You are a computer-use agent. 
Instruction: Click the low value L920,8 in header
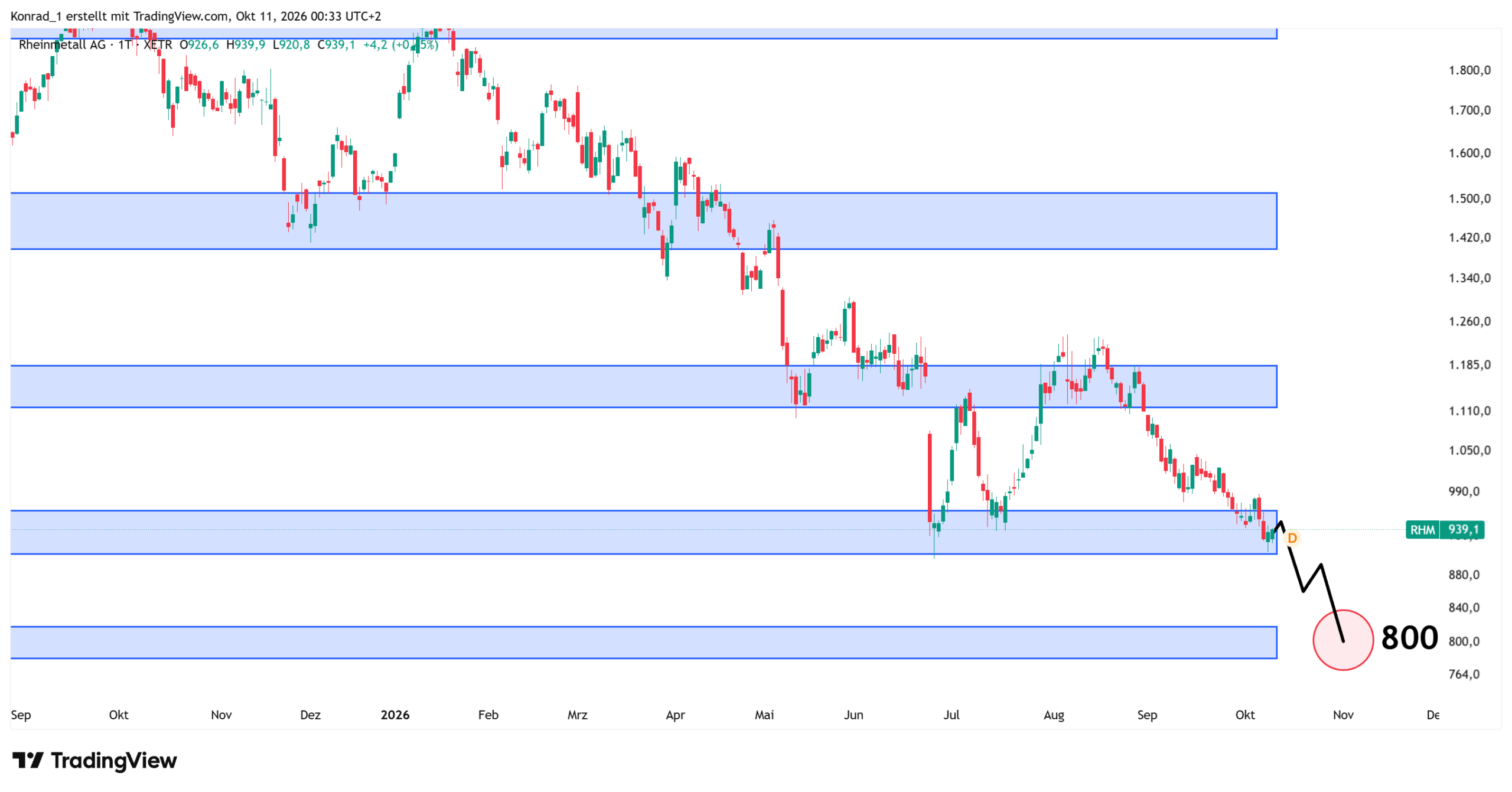(291, 45)
